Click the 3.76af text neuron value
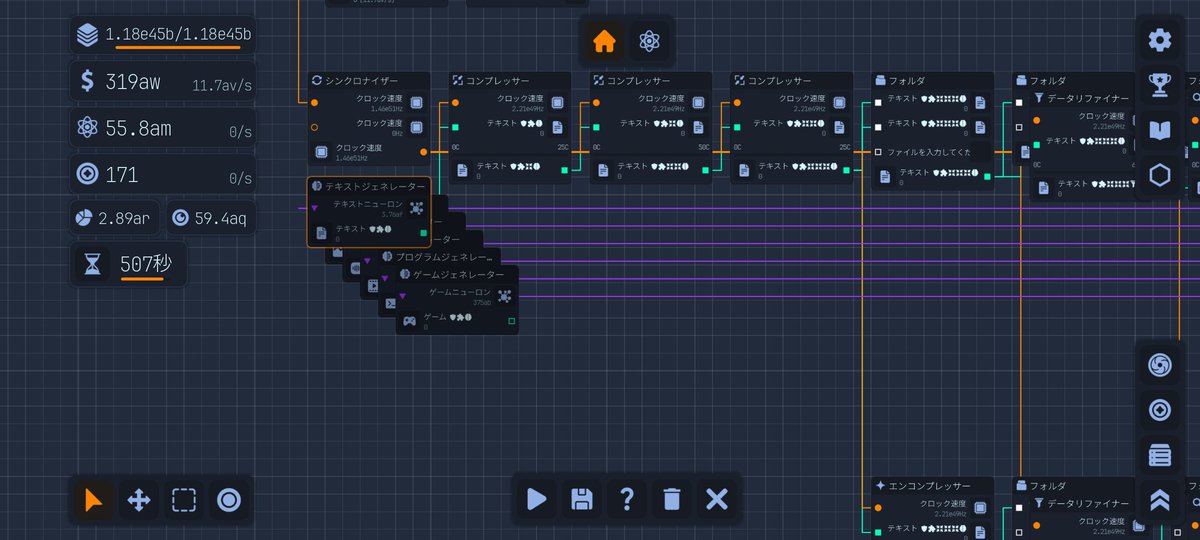This screenshot has width=1200, height=540. pyautogui.click(x=391, y=214)
